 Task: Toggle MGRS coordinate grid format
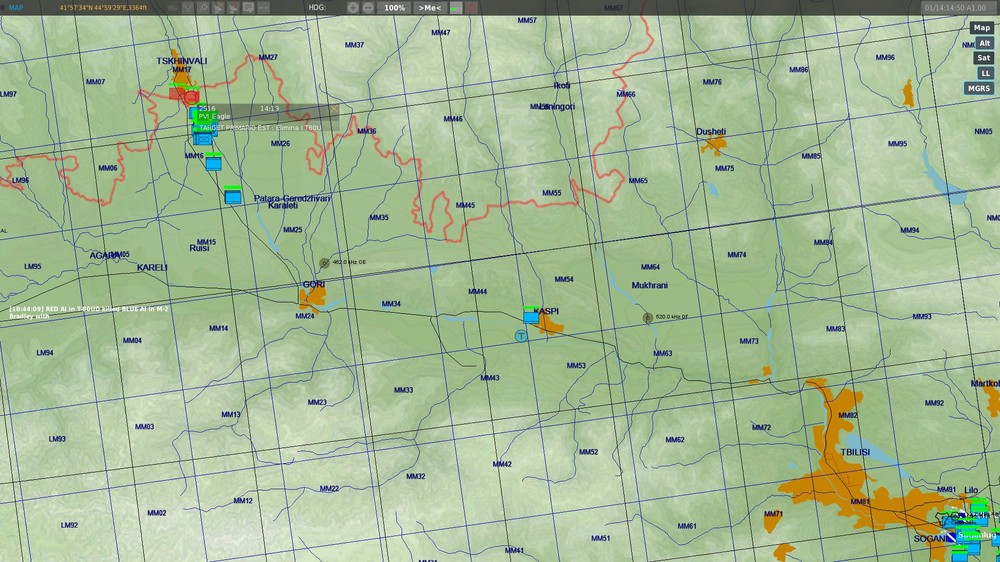click(x=978, y=88)
